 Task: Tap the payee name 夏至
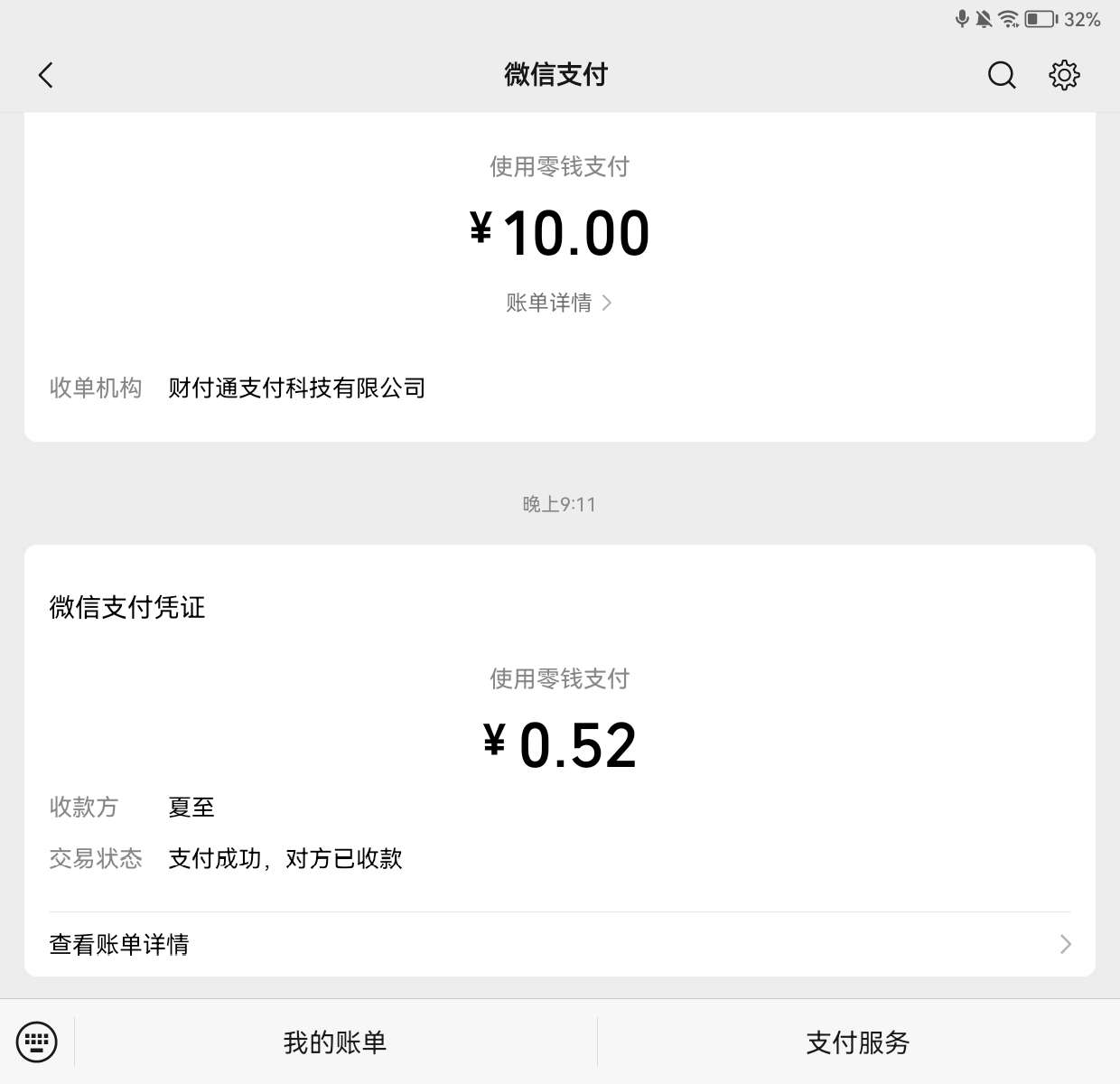191,807
